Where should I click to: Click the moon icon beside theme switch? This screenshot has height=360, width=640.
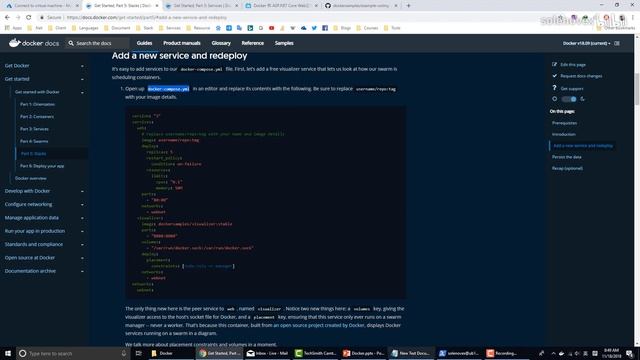coord(582,99)
